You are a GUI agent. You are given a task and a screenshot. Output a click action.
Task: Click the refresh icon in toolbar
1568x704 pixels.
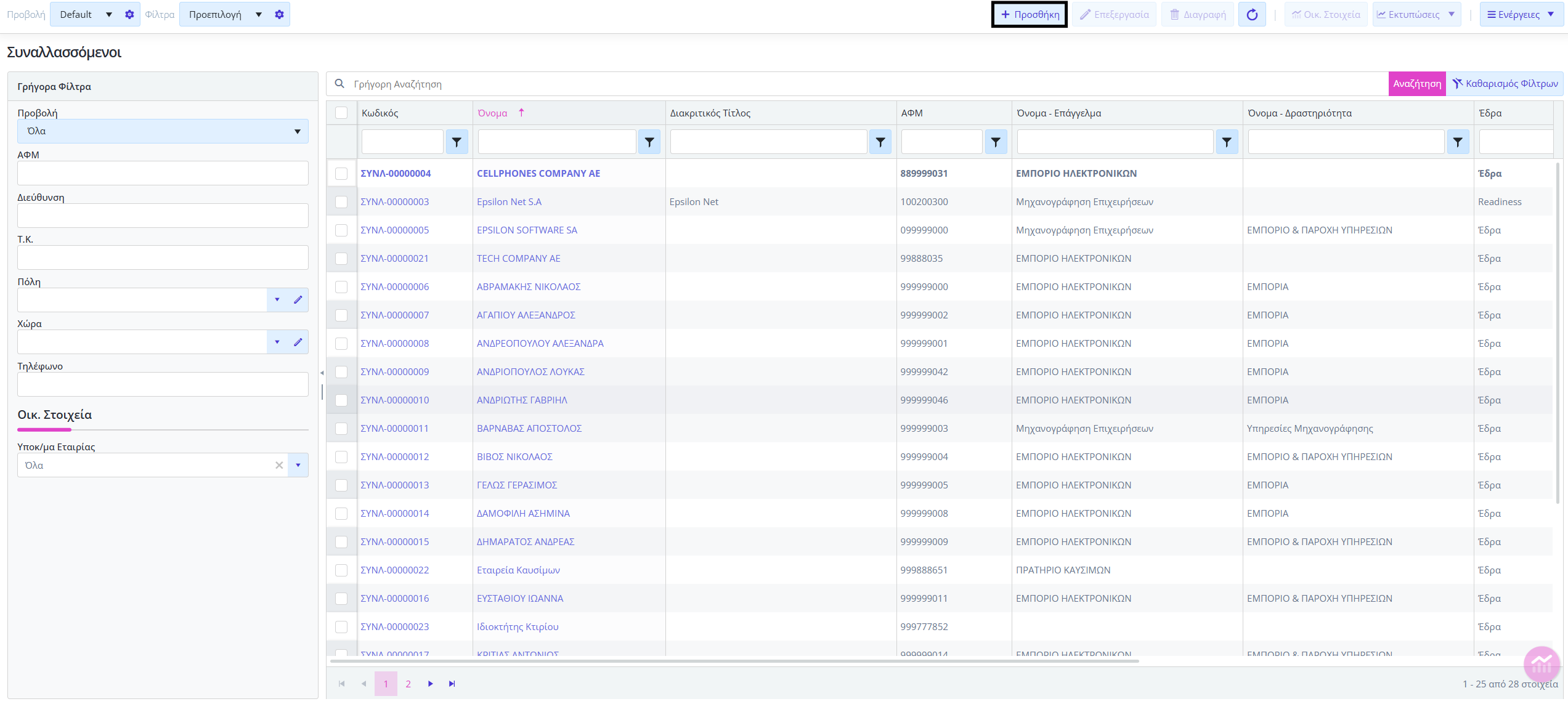coord(1252,14)
